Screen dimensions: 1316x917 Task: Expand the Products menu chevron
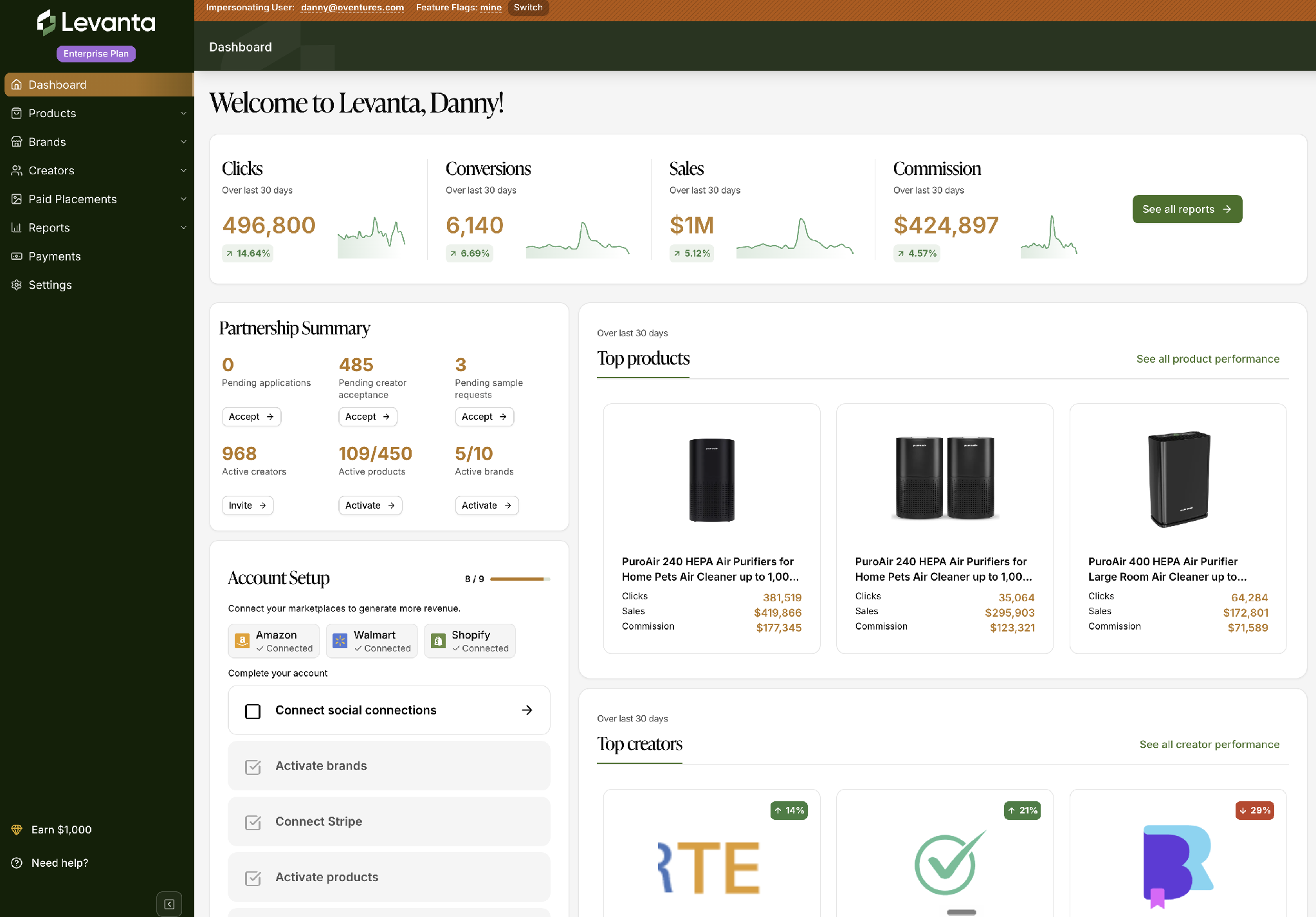click(x=183, y=113)
